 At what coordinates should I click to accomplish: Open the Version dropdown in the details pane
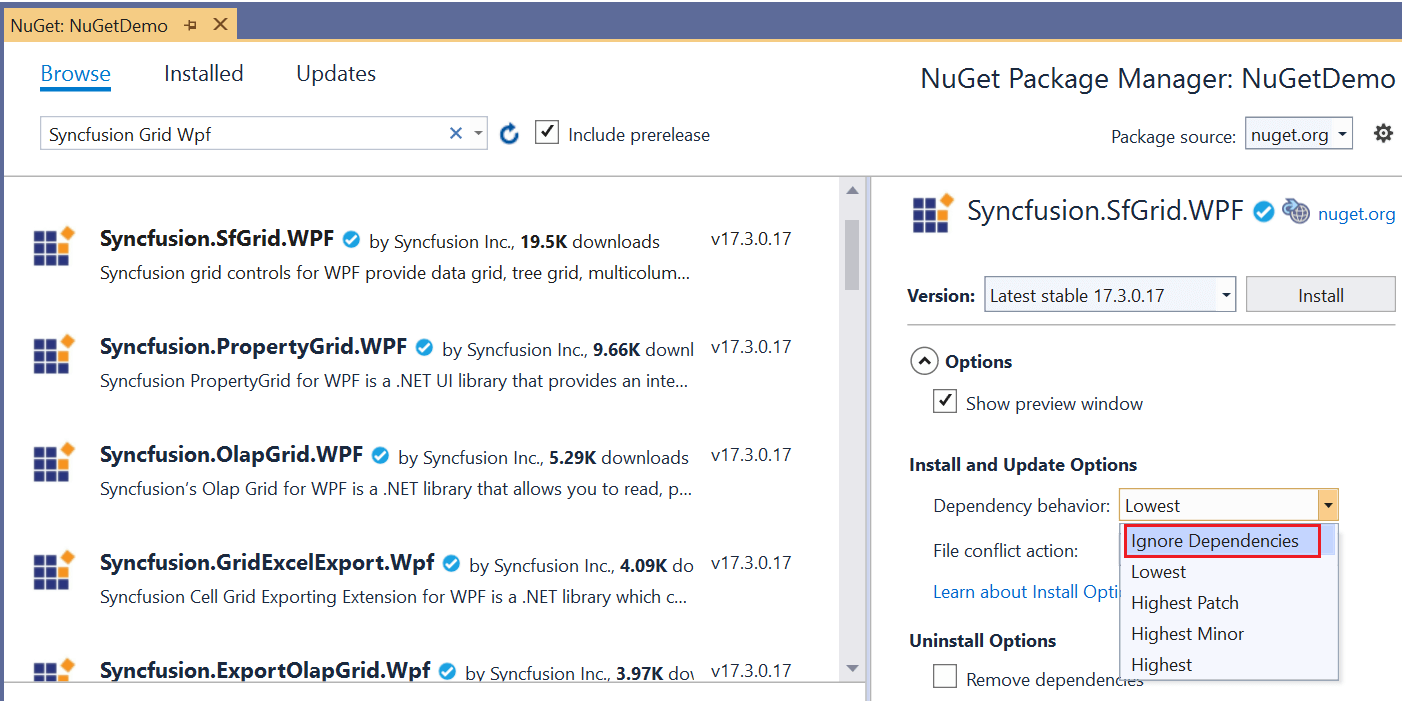1226,294
